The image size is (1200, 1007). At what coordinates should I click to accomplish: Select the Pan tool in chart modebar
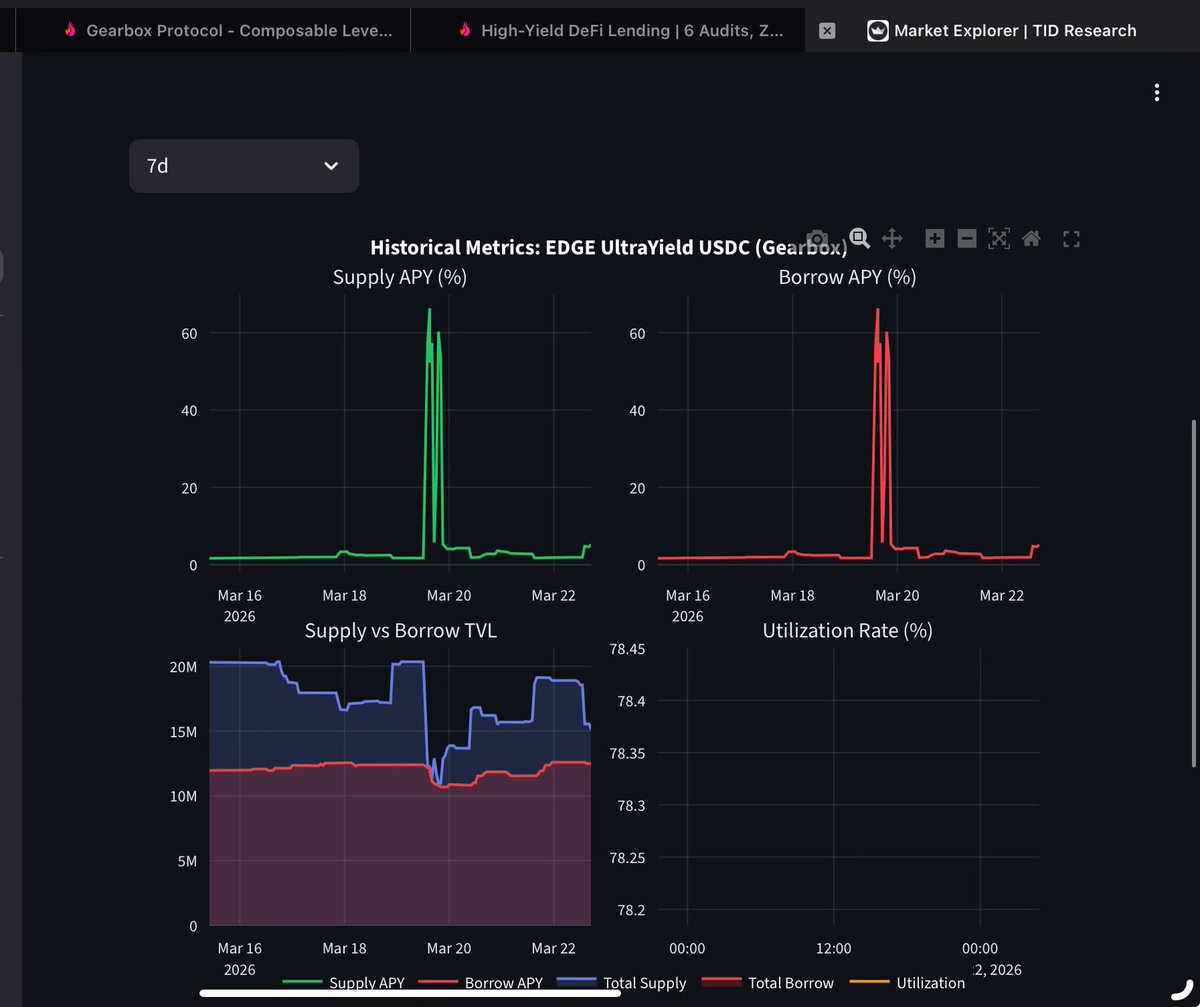[892, 238]
